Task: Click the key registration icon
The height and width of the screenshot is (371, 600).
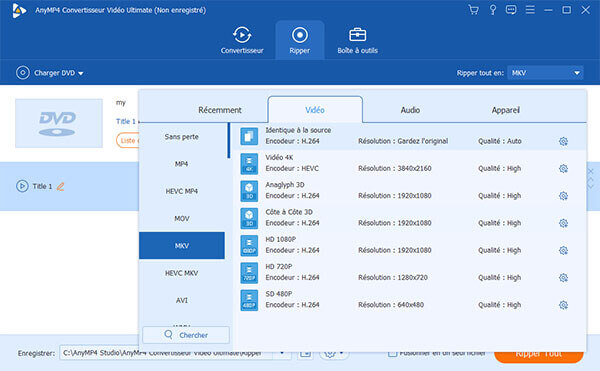Action: (x=493, y=10)
